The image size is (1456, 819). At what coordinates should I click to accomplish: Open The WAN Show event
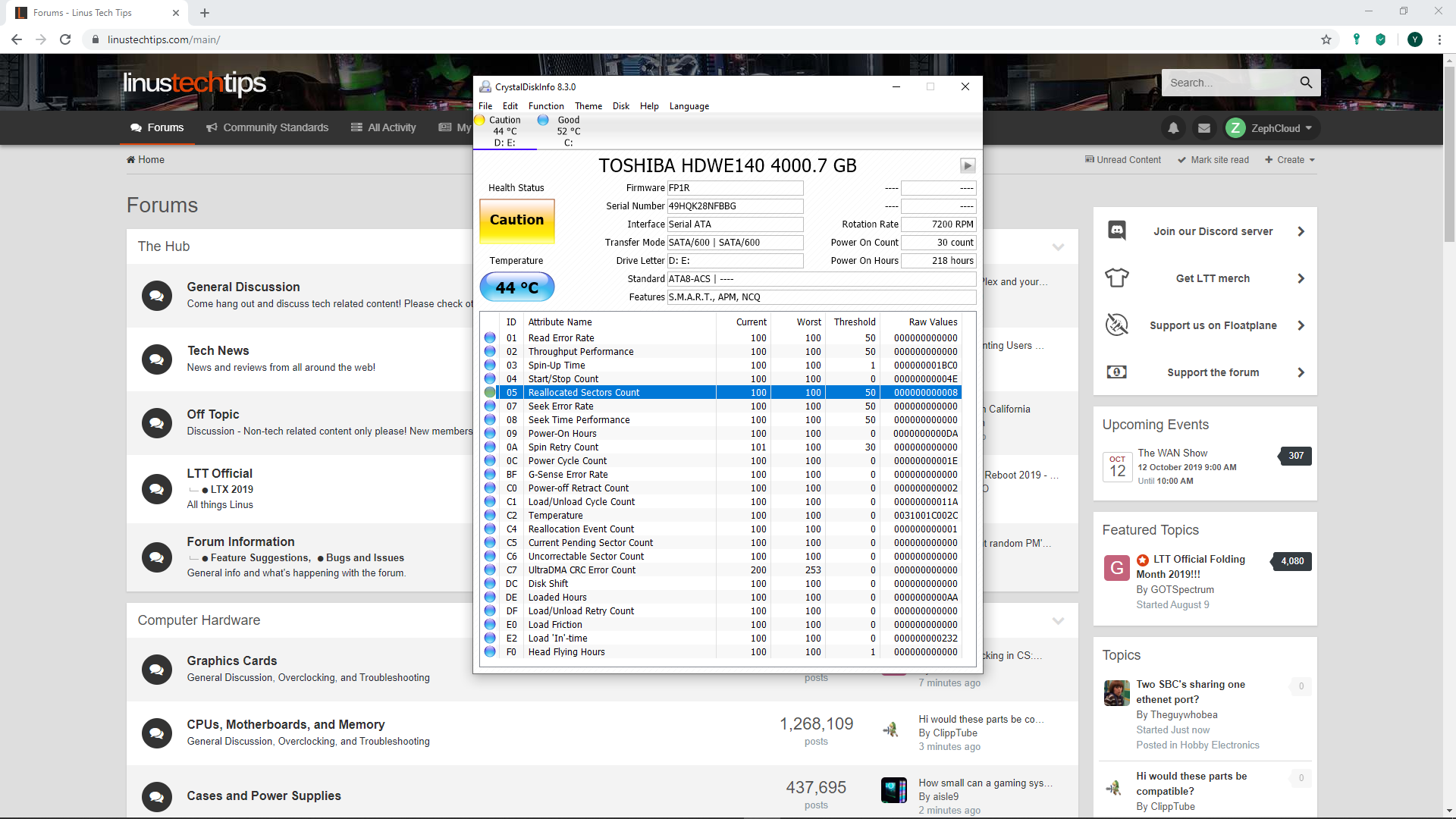click(1172, 453)
